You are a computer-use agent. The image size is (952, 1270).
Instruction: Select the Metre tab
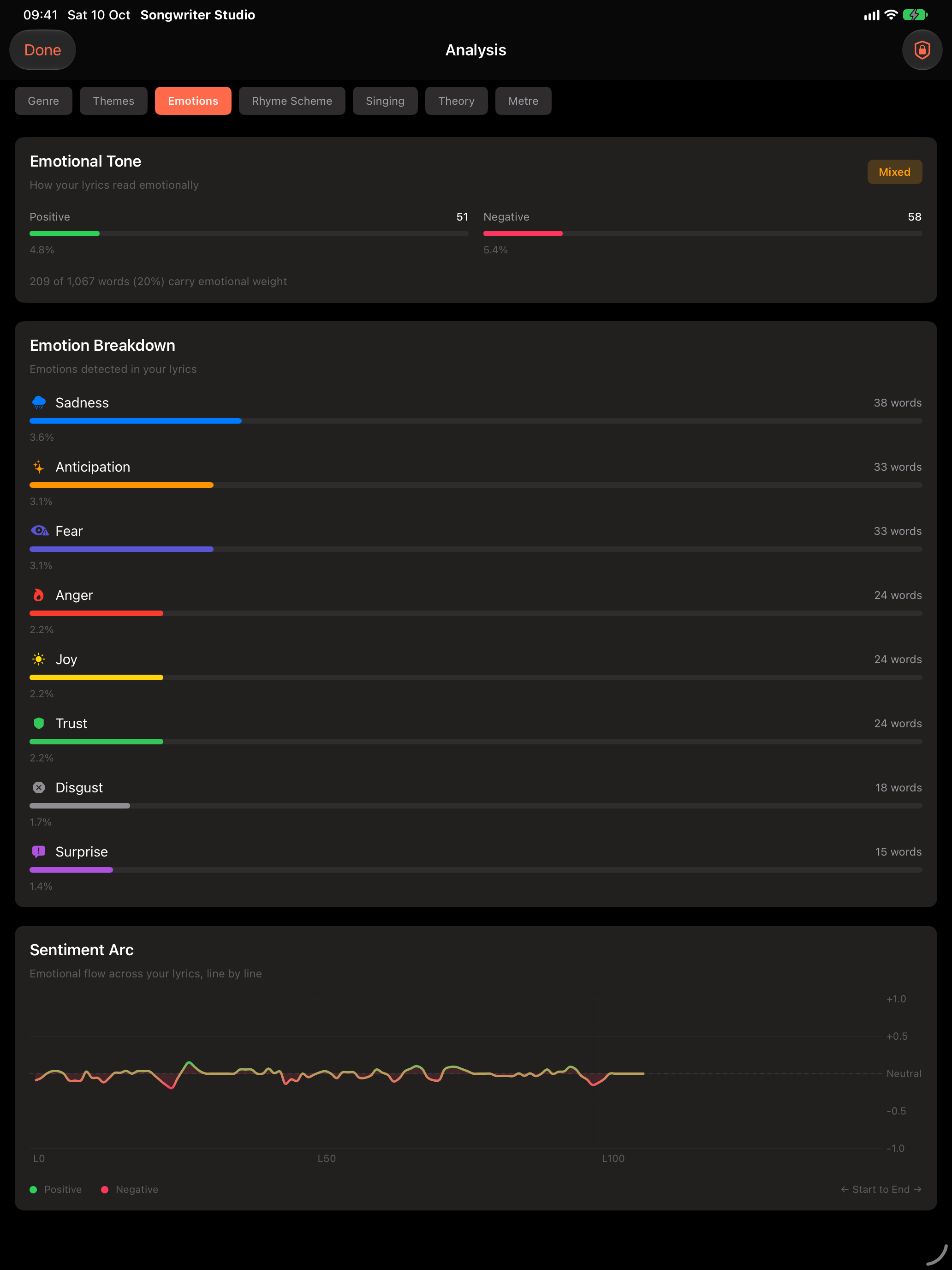[x=524, y=101]
